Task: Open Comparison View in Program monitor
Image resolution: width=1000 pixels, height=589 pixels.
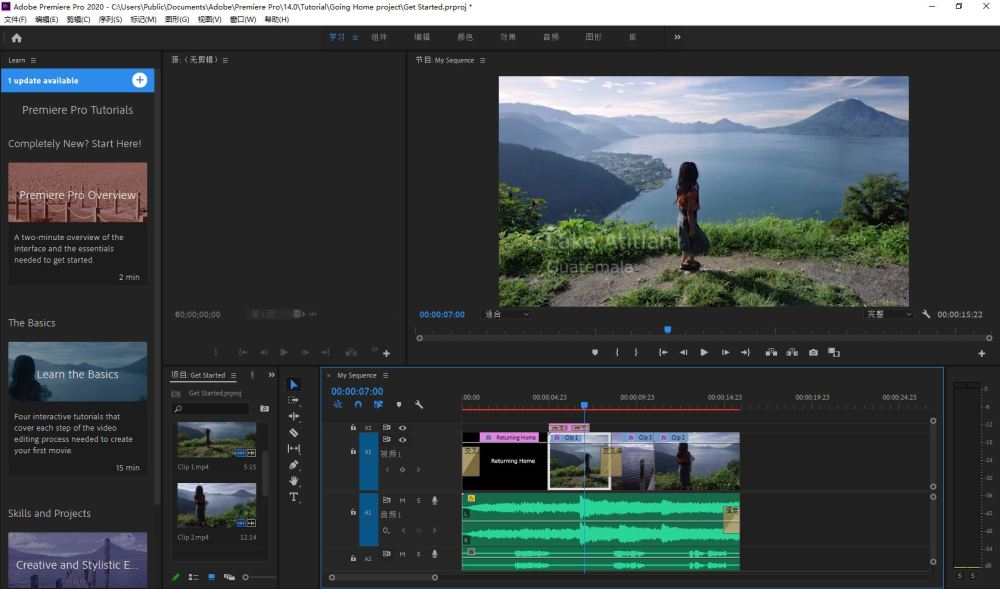Action: coord(834,353)
